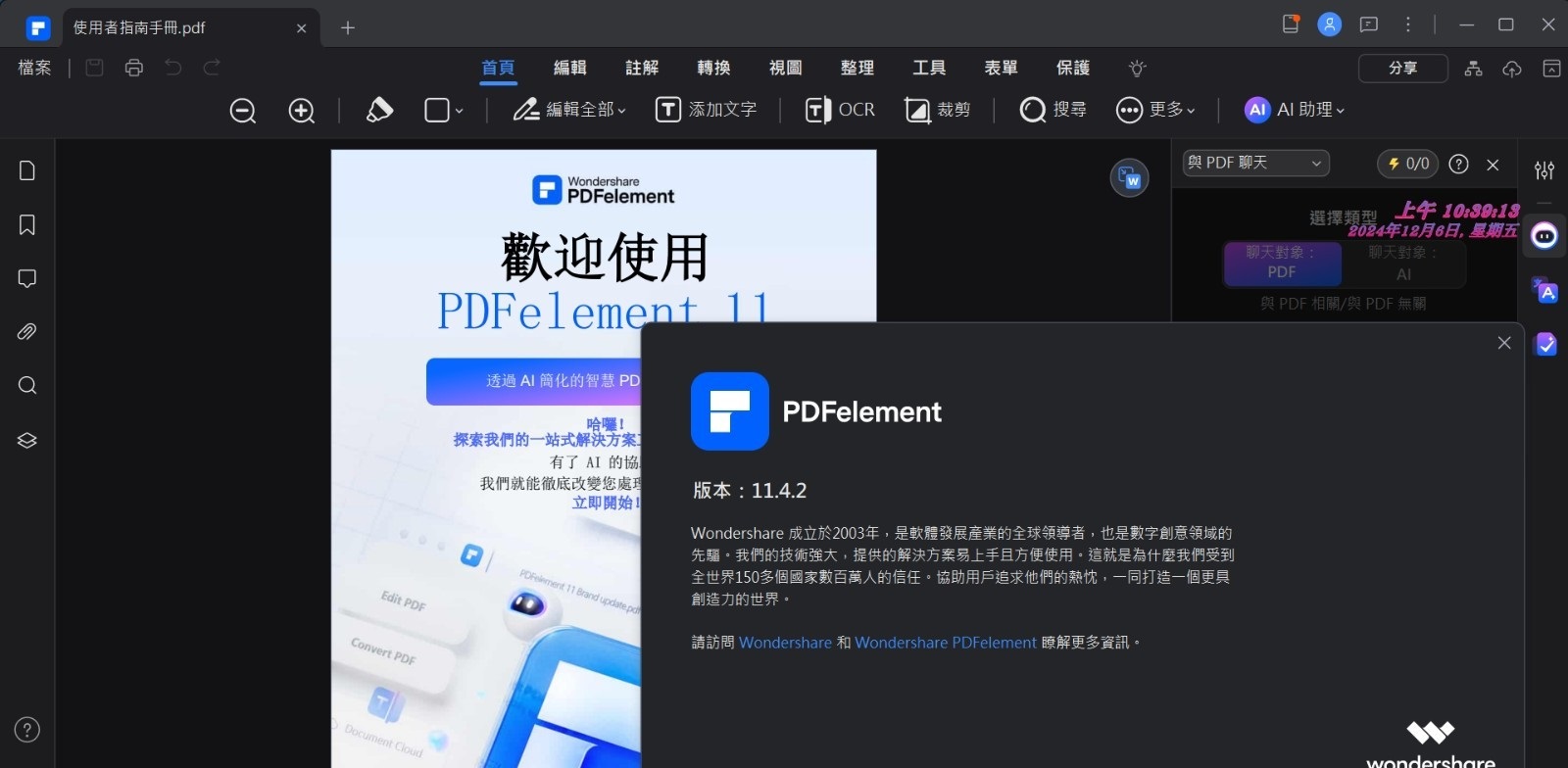This screenshot has height=768, width=1568.
Task: Open the 保護 tab
Action: point(1073,68)
